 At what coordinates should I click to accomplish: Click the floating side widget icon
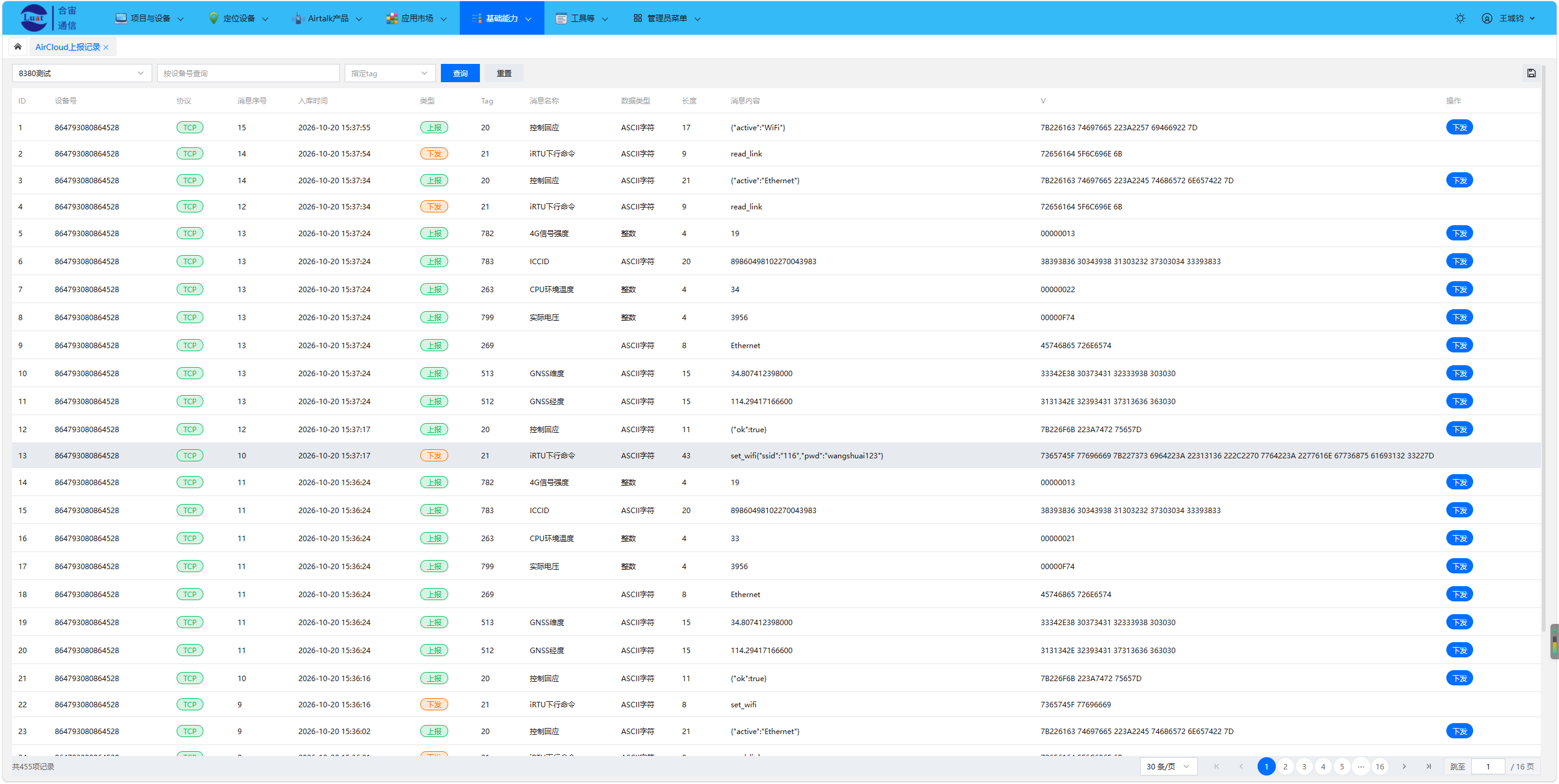tap(1554, 641)
